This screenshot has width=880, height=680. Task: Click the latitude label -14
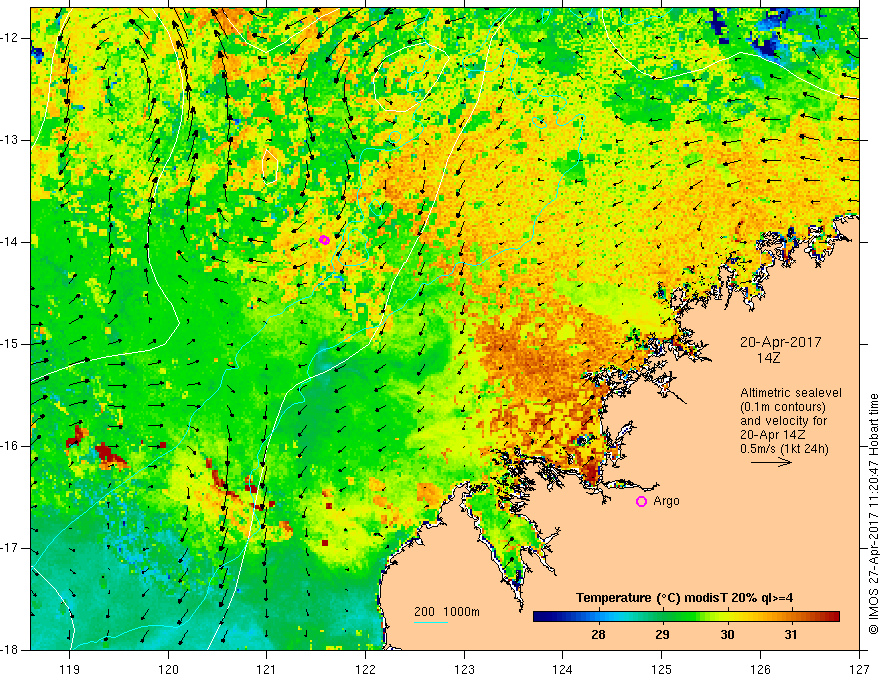tap(10, 242)
